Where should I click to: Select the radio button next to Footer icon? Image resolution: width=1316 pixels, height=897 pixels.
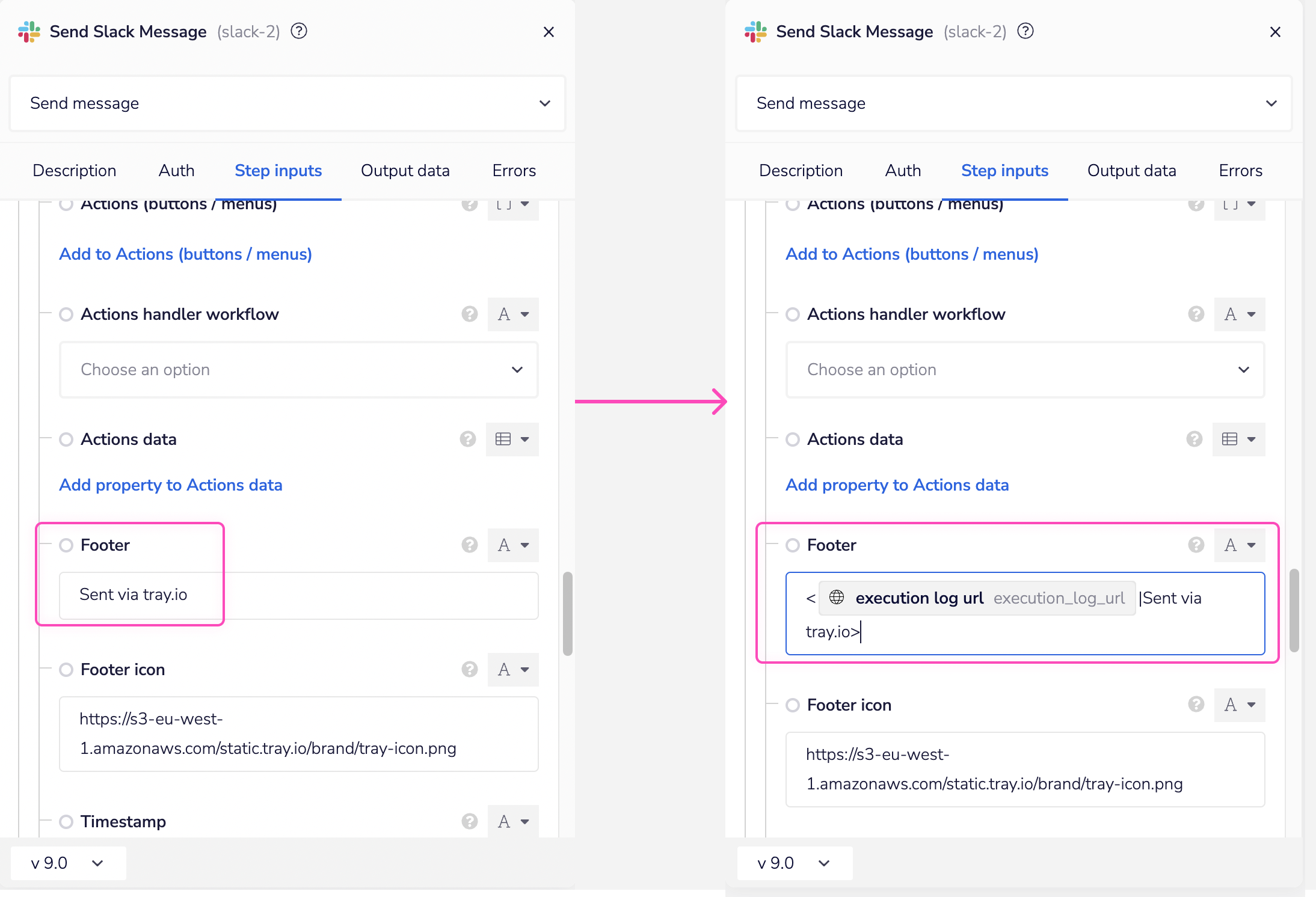66,669
